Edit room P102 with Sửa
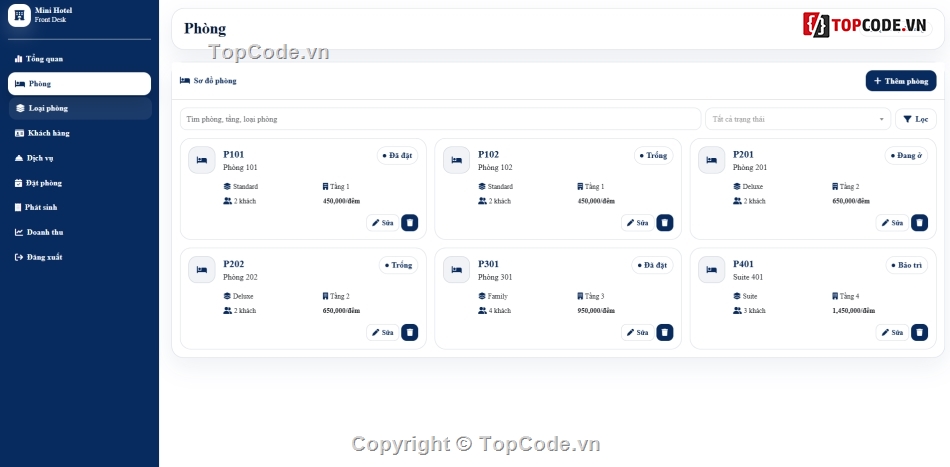 (x=637, y=223)
